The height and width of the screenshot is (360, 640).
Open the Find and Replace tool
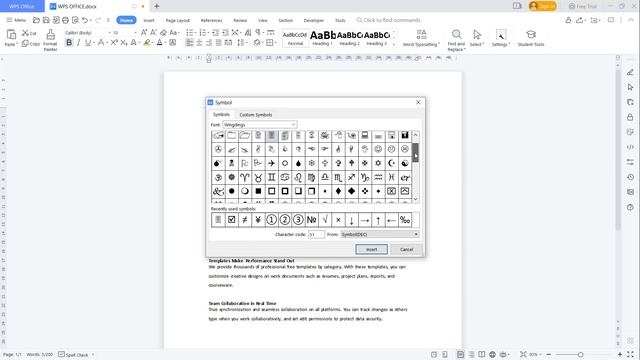click(456, 40)
